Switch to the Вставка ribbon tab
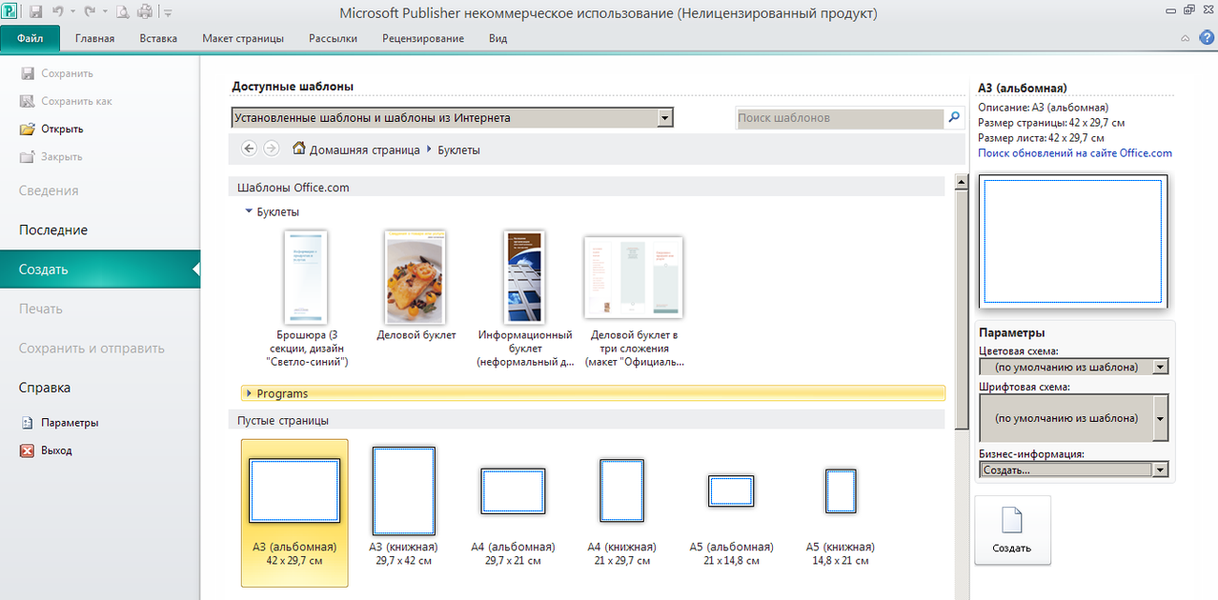The height and width of the screenshot is (600, 1218). (160, 38)
